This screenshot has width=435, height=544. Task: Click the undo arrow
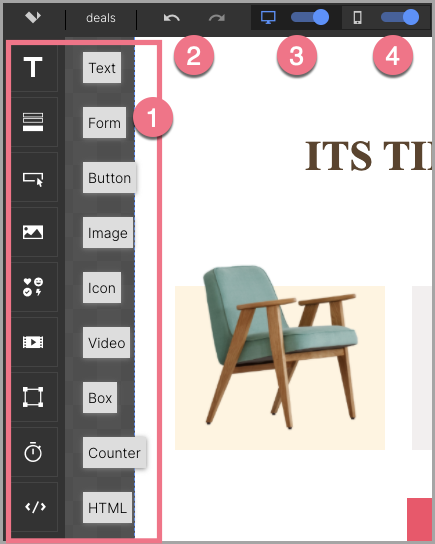(172, 18)
